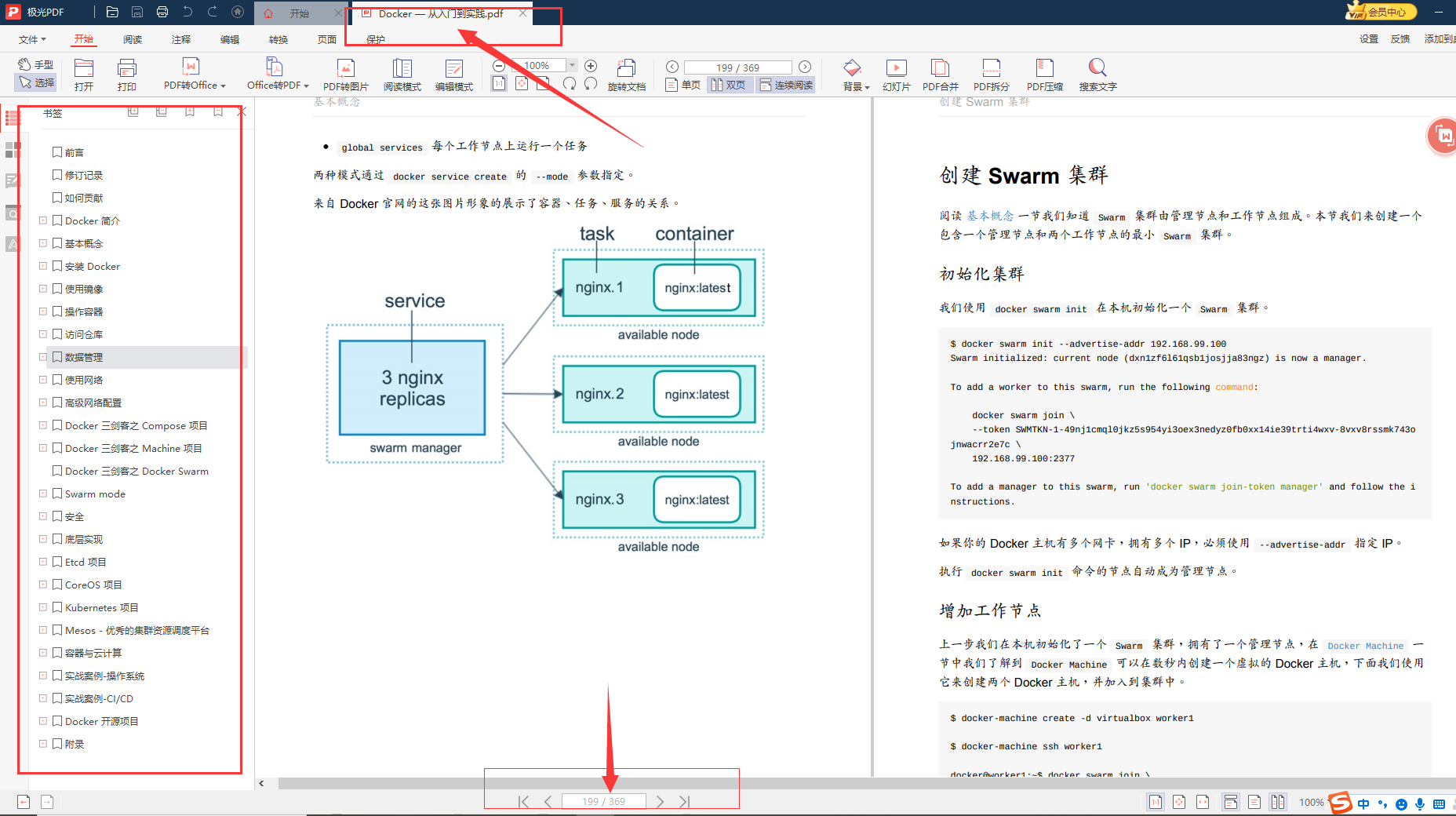
Task: Check the Kubernetes 项目 bookmark checkbox
Action: coord(57,607)
